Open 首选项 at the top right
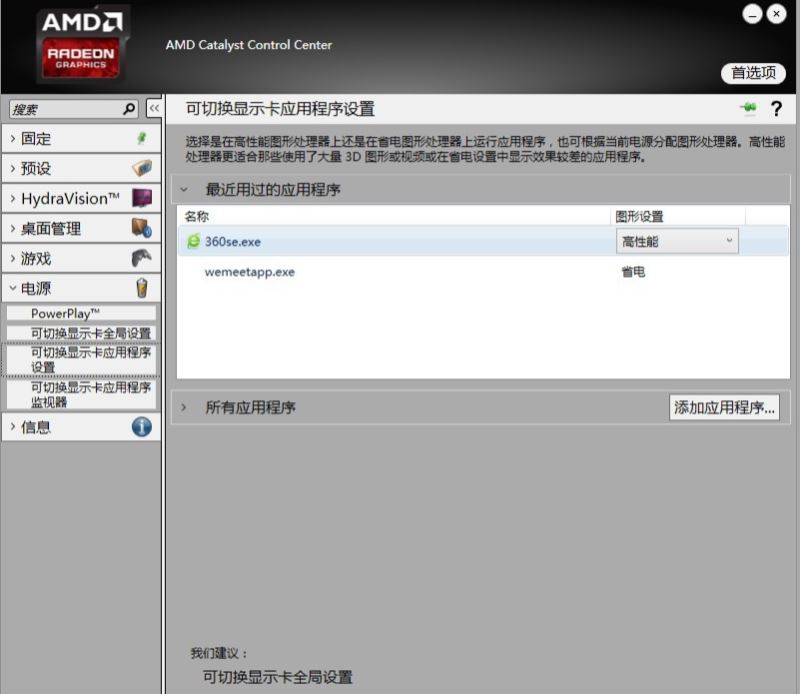Viewport: 800px width, 694px height. pos(755,74)
